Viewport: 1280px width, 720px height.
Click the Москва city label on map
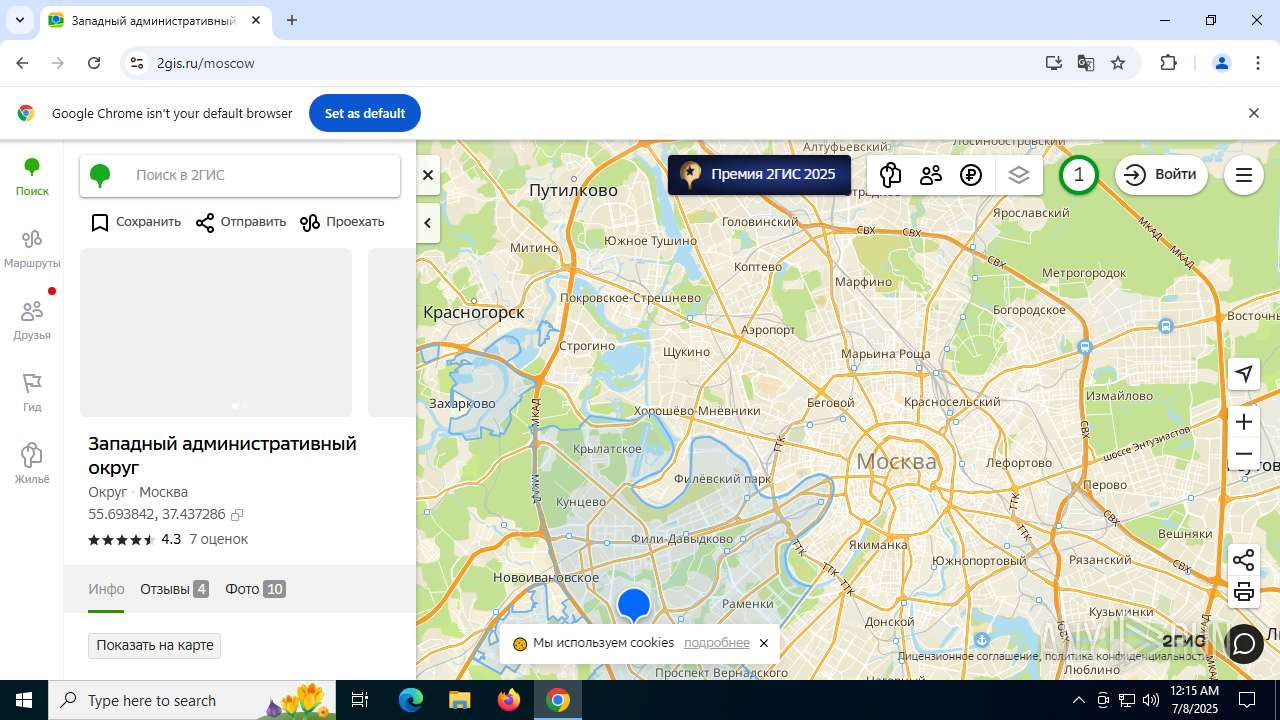click(x=896, y=461)
